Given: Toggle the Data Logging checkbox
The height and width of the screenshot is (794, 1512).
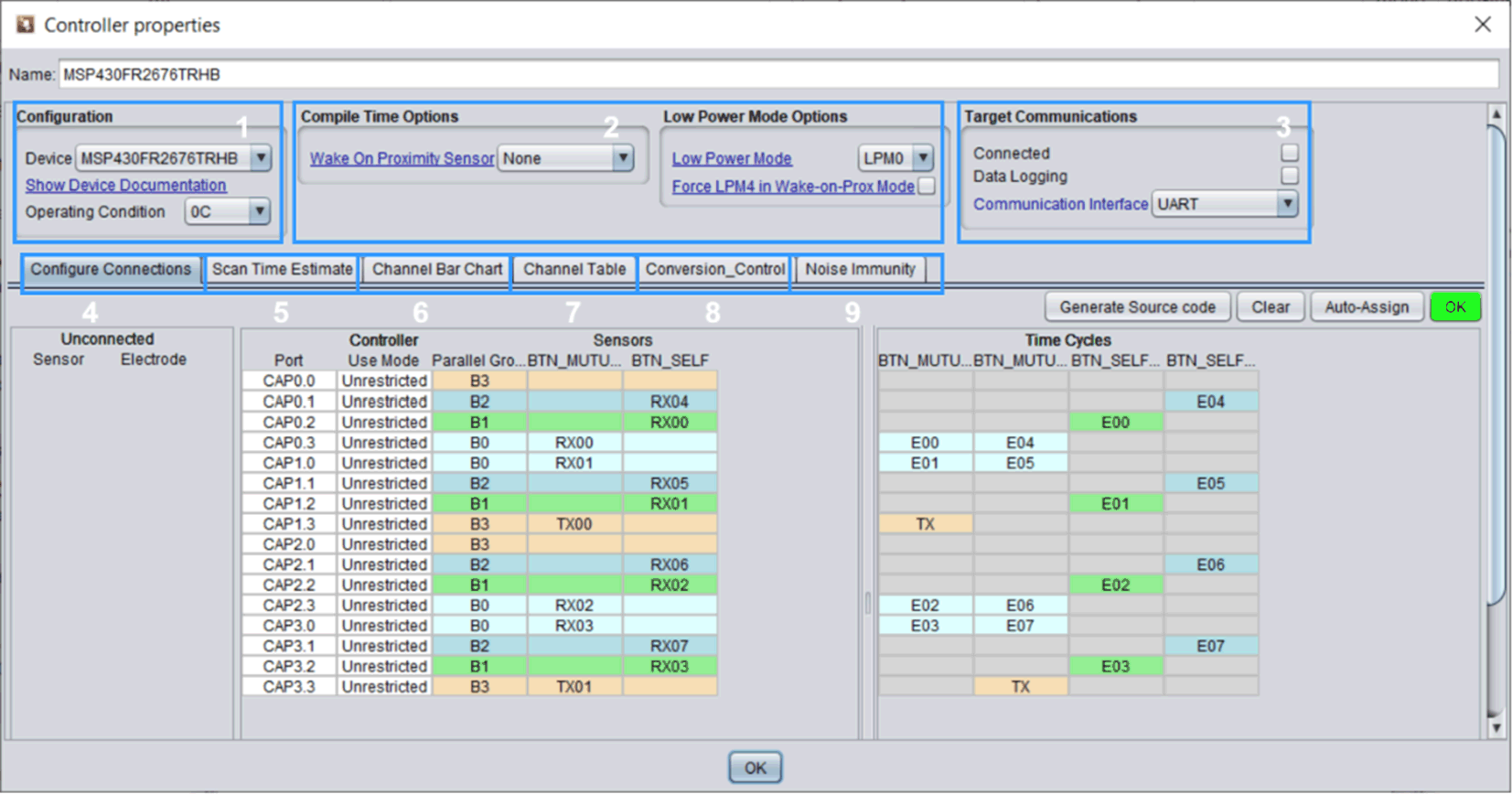Looking at the screenshot, I should [x=1290, y=176].
